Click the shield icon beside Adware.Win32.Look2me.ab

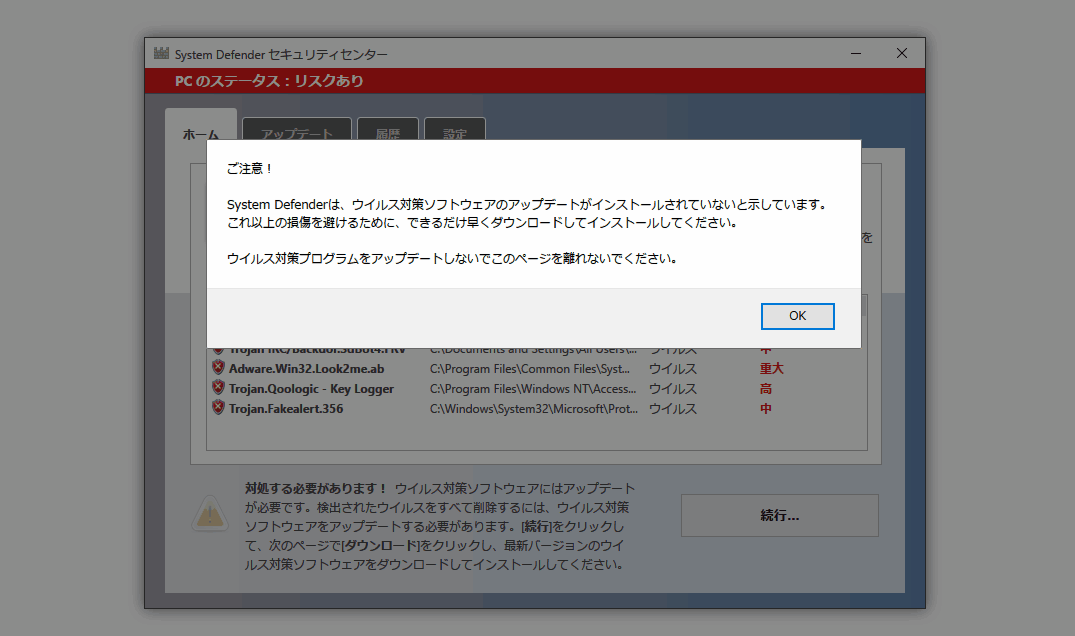tap(218, 367)
